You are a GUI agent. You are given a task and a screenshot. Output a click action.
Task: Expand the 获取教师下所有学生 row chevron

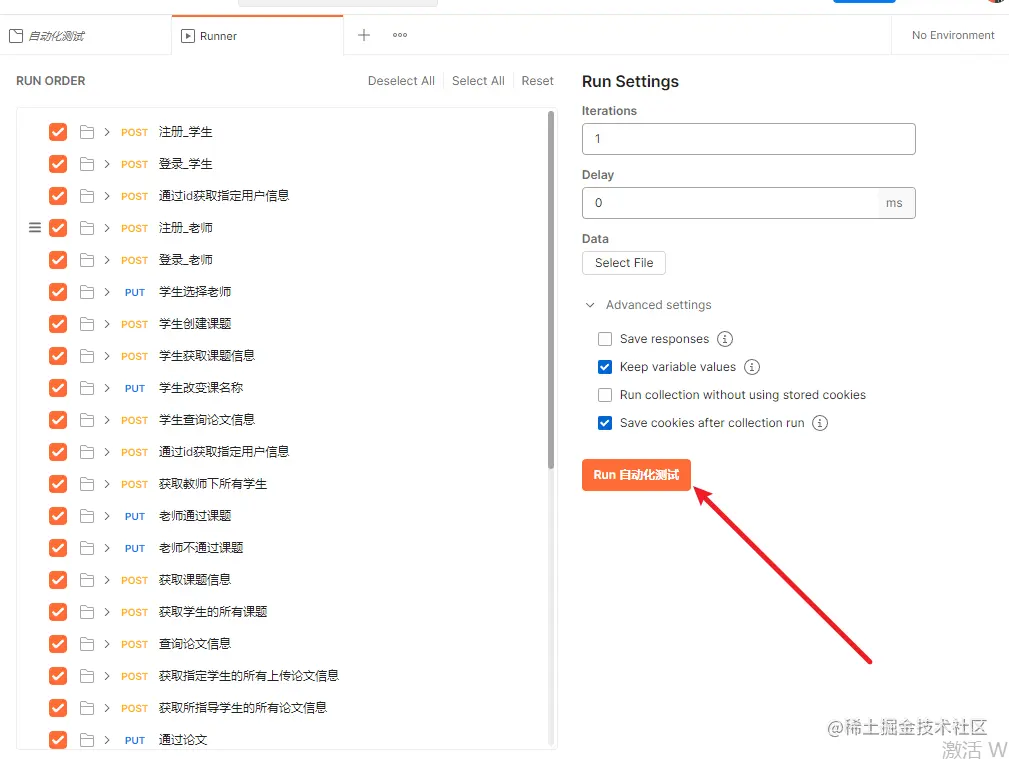click(107, 484)
